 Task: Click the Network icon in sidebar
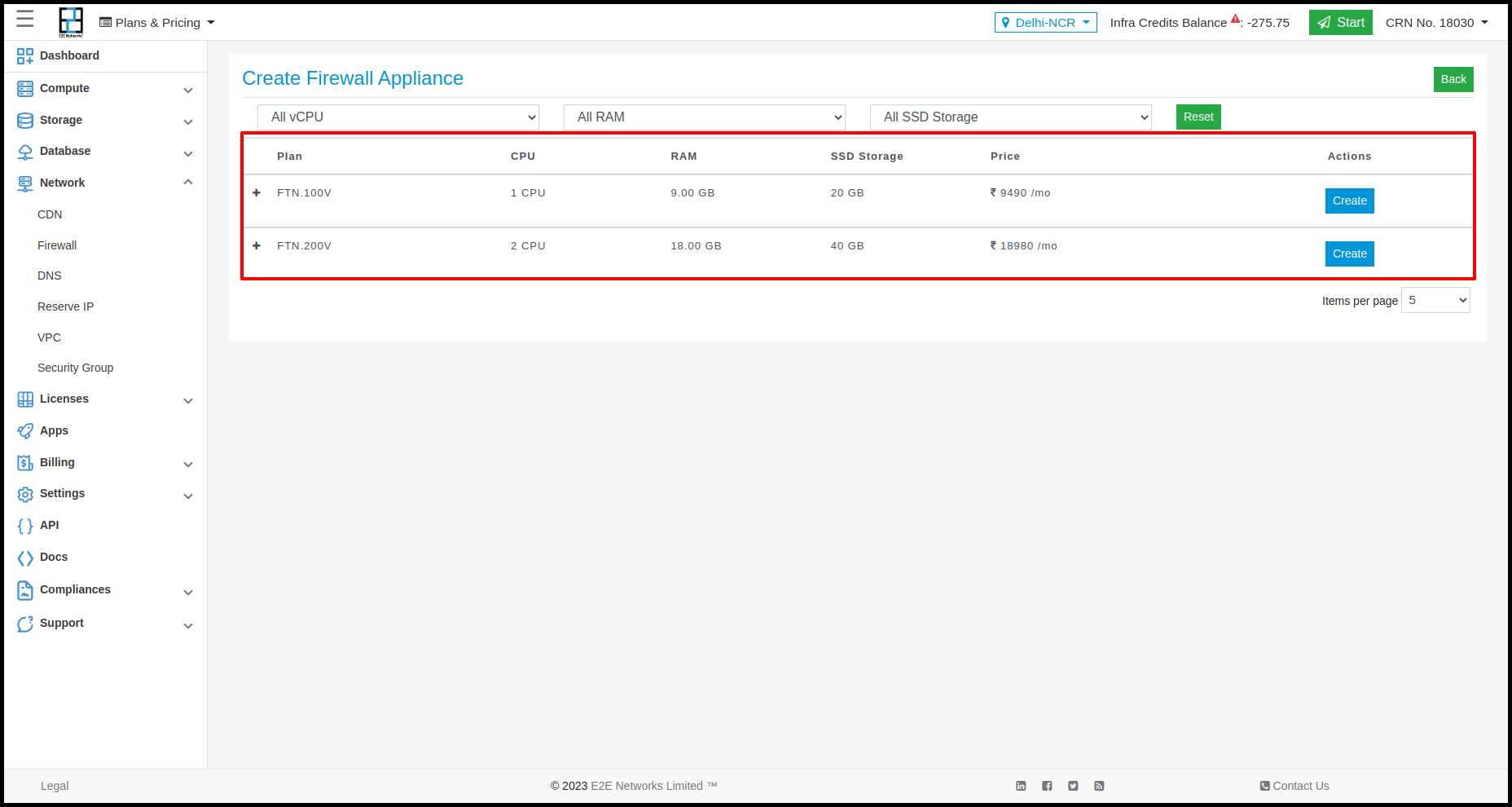tap(25, 183)
